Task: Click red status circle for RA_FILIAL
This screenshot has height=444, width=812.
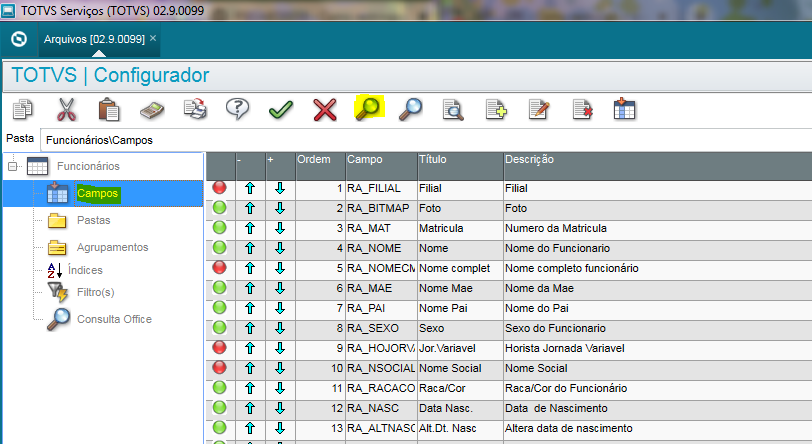Action: [220, 188]
